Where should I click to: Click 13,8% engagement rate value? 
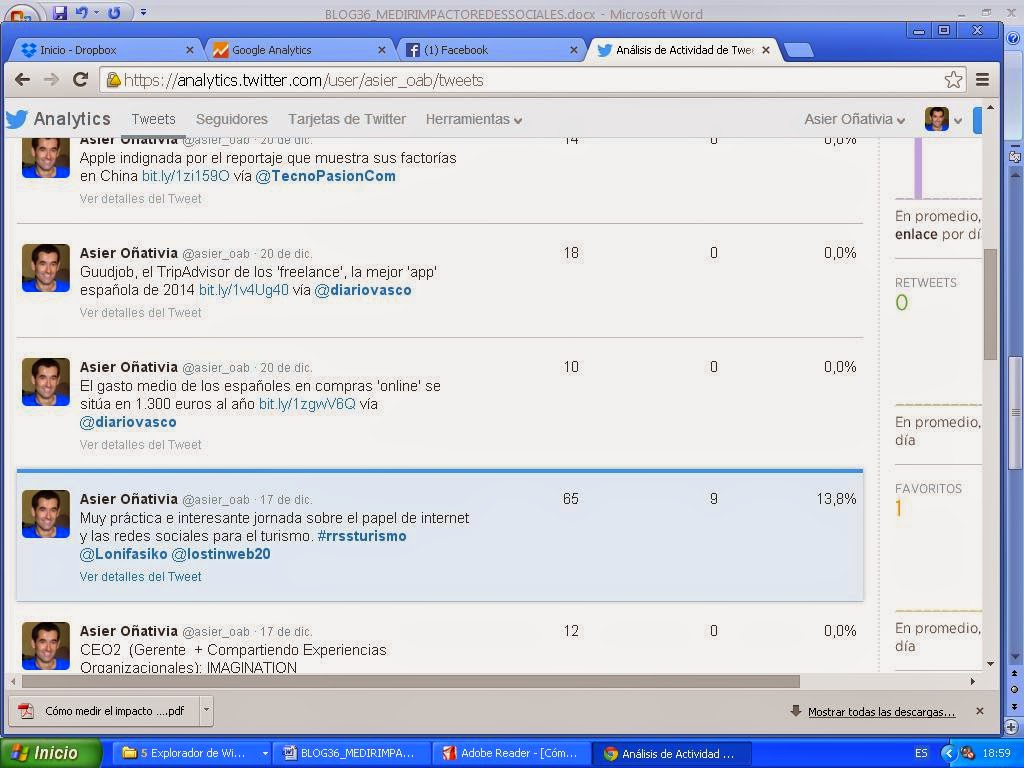pyautogui.click(x=837, y=499)
